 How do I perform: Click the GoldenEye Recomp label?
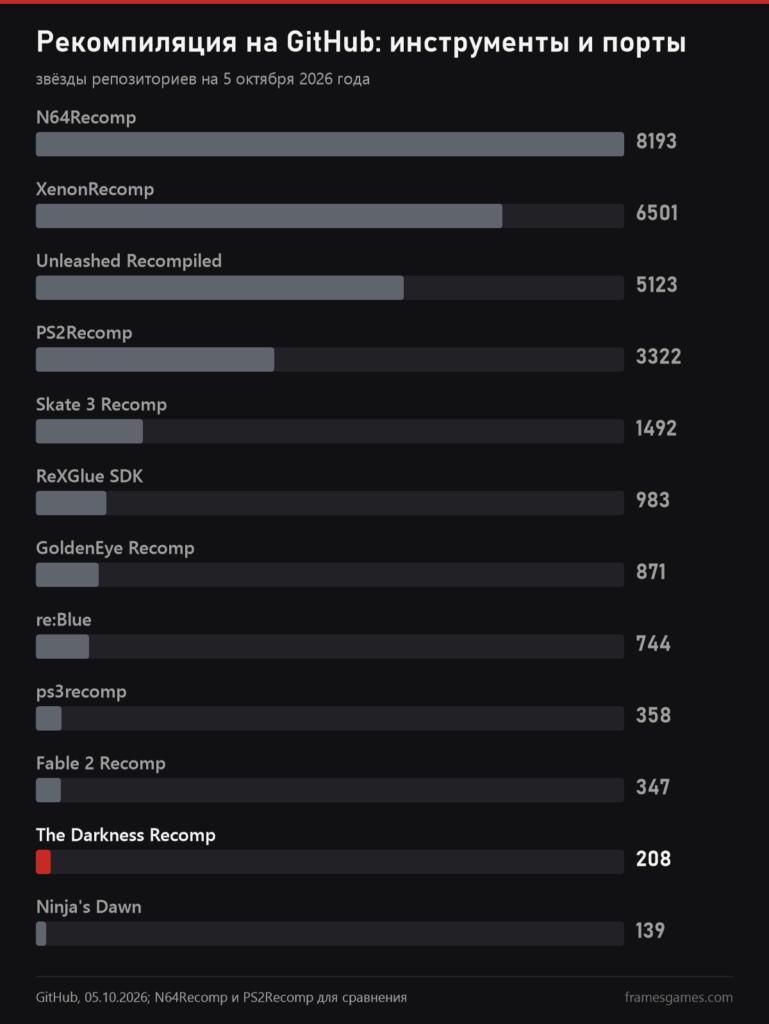pos(115,549)
